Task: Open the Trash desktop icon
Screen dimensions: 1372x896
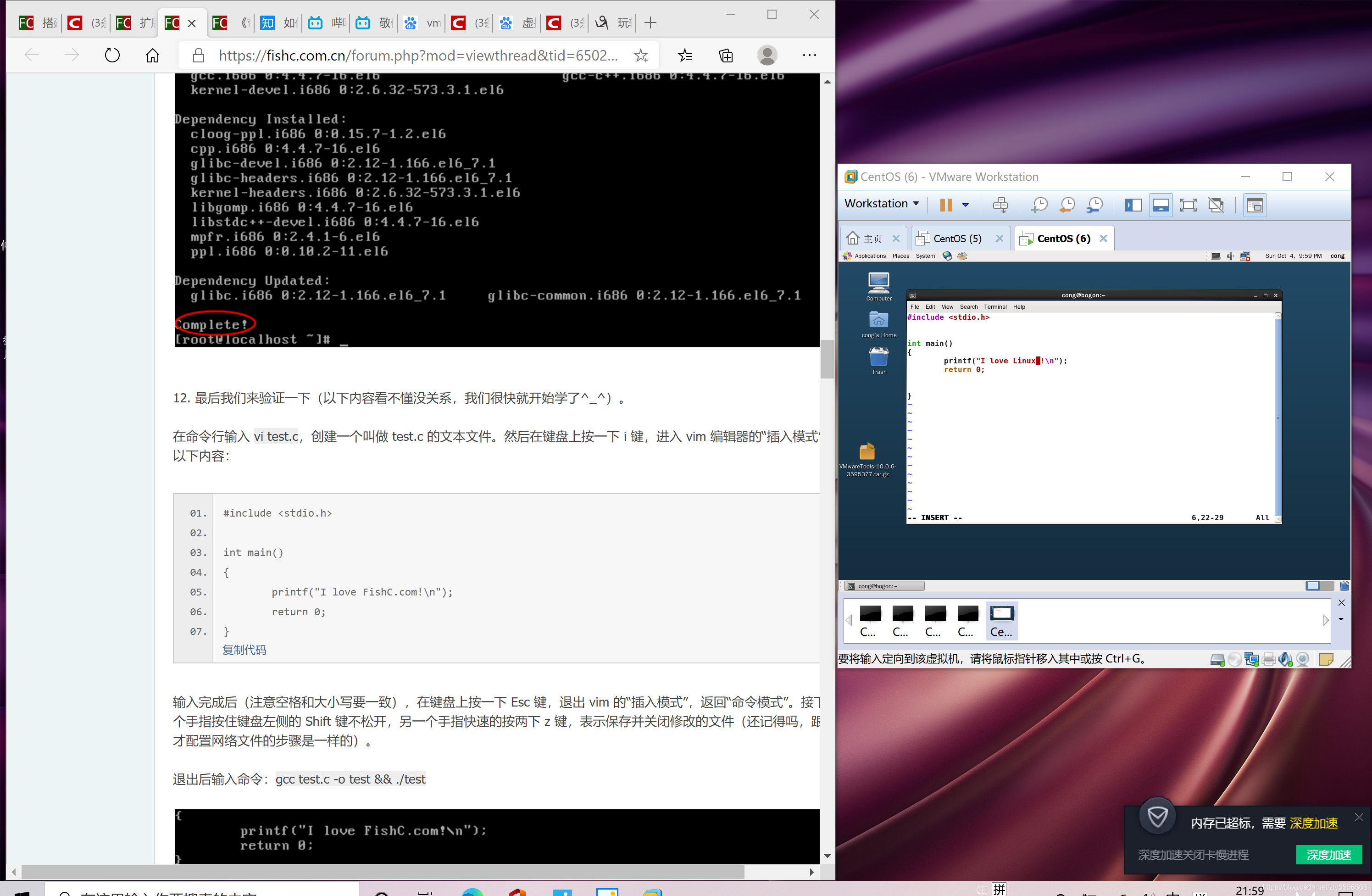Action: click(x=878, y=361)
